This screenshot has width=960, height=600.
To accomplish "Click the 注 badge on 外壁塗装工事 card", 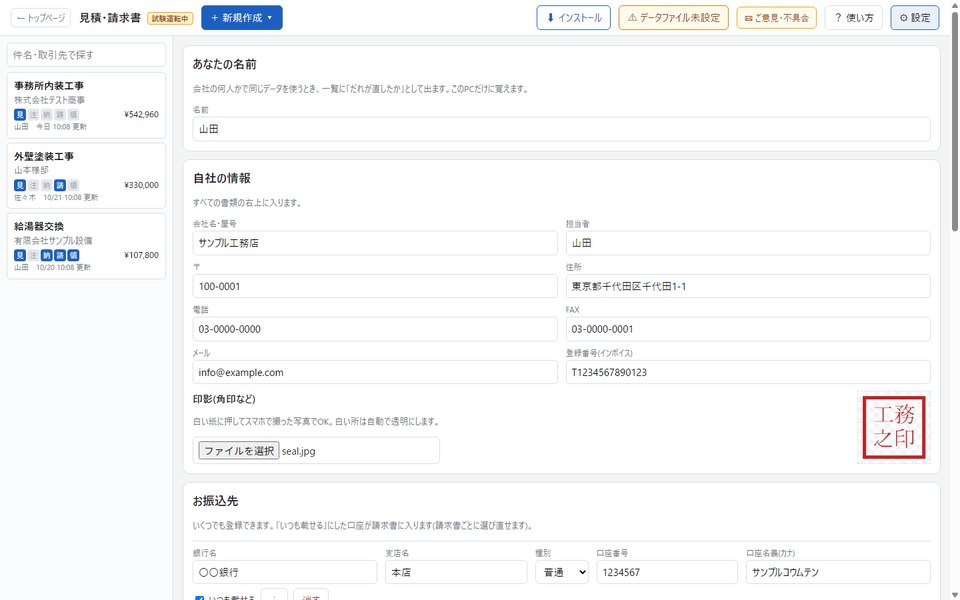I will [x=33, y=185].
